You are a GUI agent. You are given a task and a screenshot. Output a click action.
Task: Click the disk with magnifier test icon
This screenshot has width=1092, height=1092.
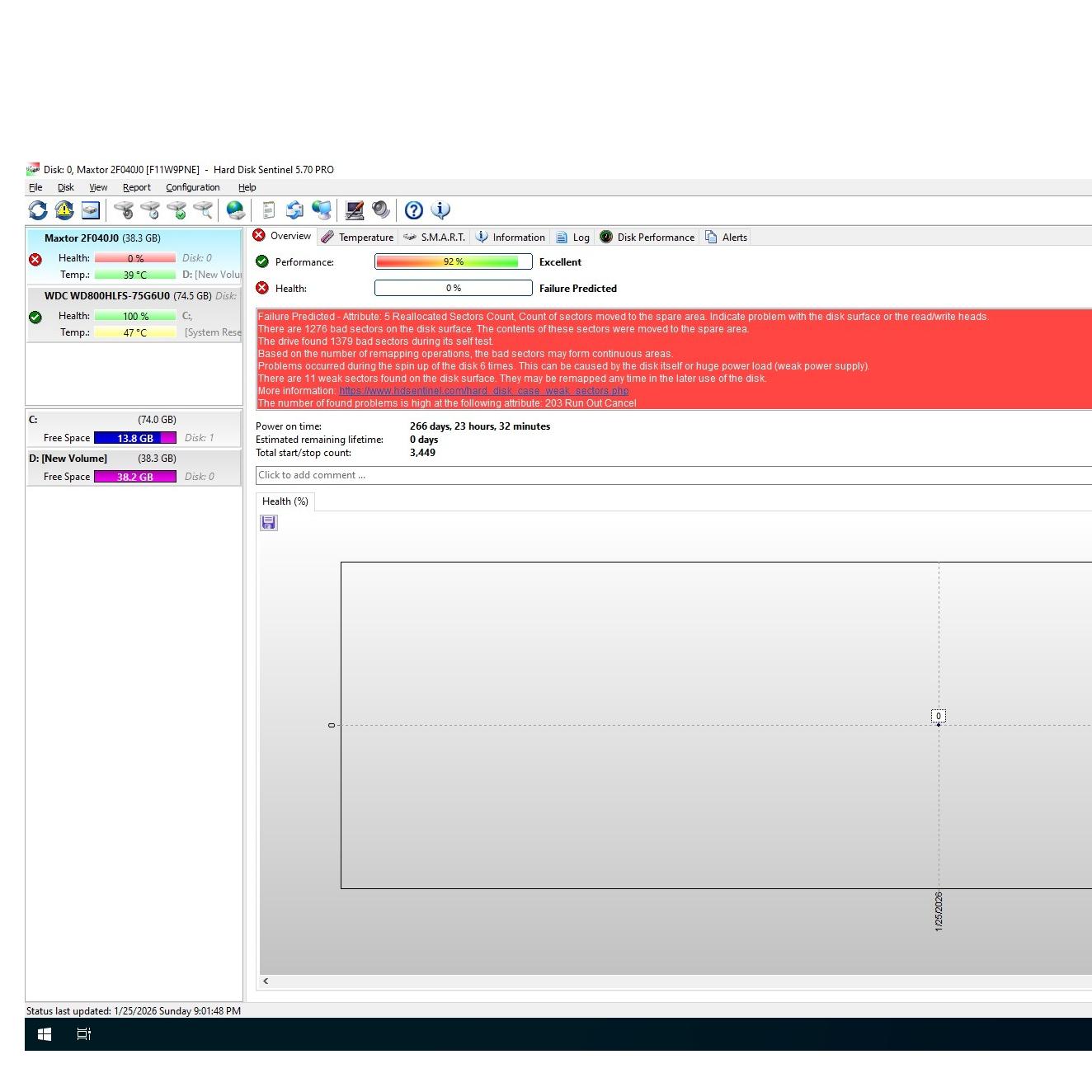point(203,210)
